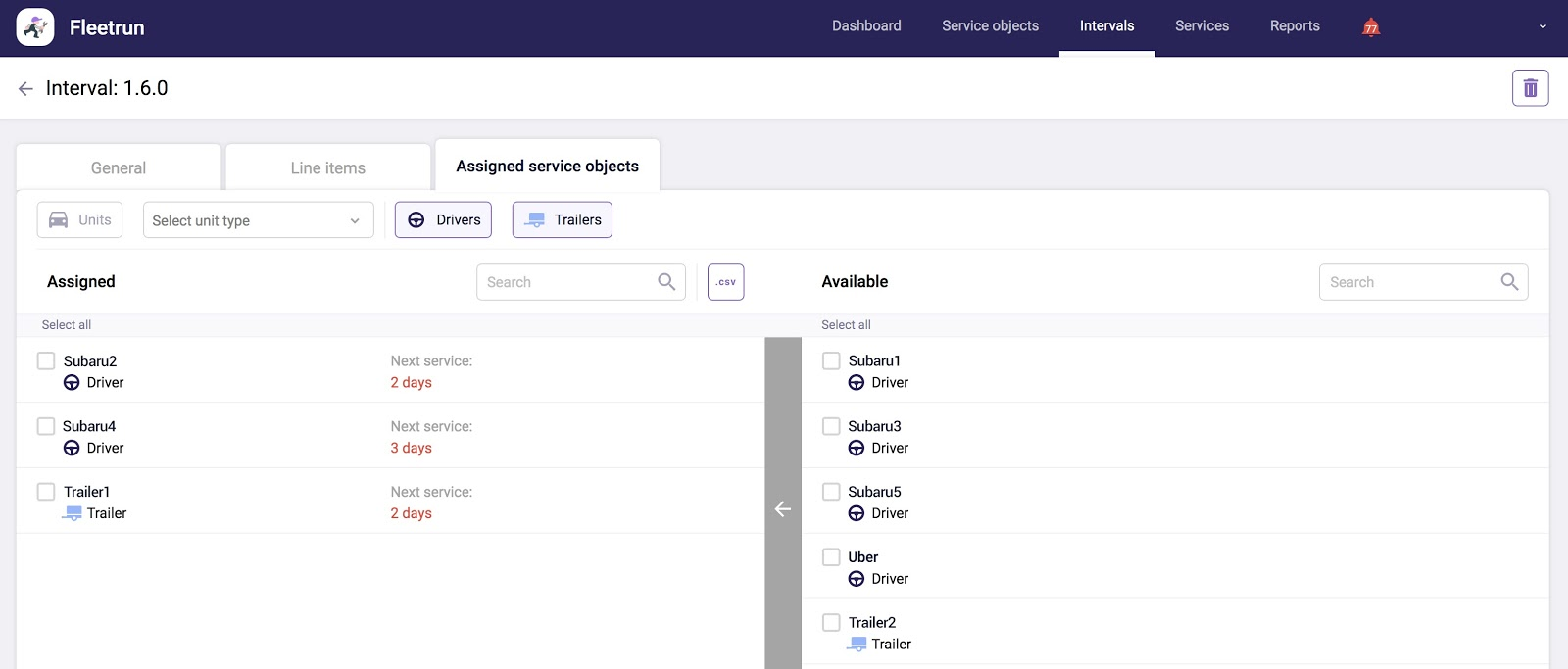
Task: Open the notifications bell icon
Action: click(1371, 26)
